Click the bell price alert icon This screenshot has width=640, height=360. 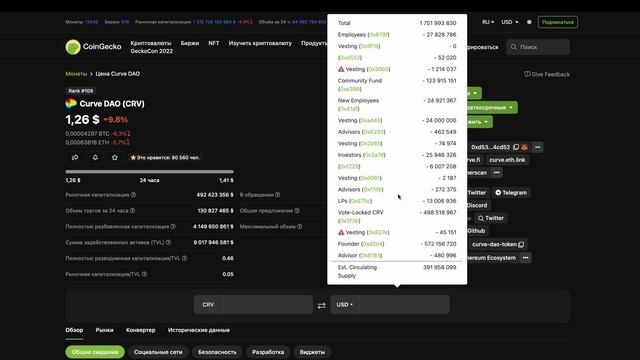95,158
